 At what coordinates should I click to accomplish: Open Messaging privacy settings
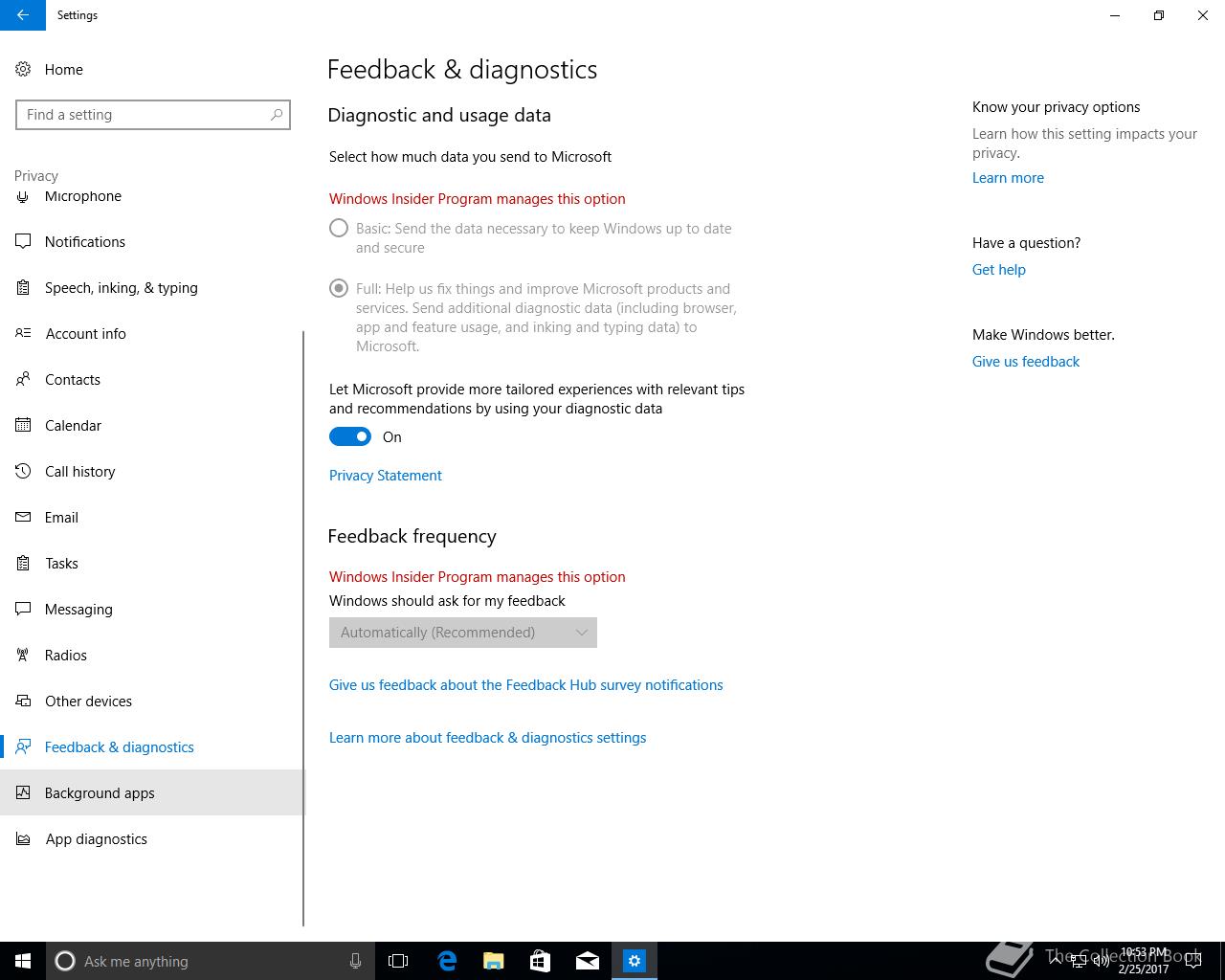(151, 609)
